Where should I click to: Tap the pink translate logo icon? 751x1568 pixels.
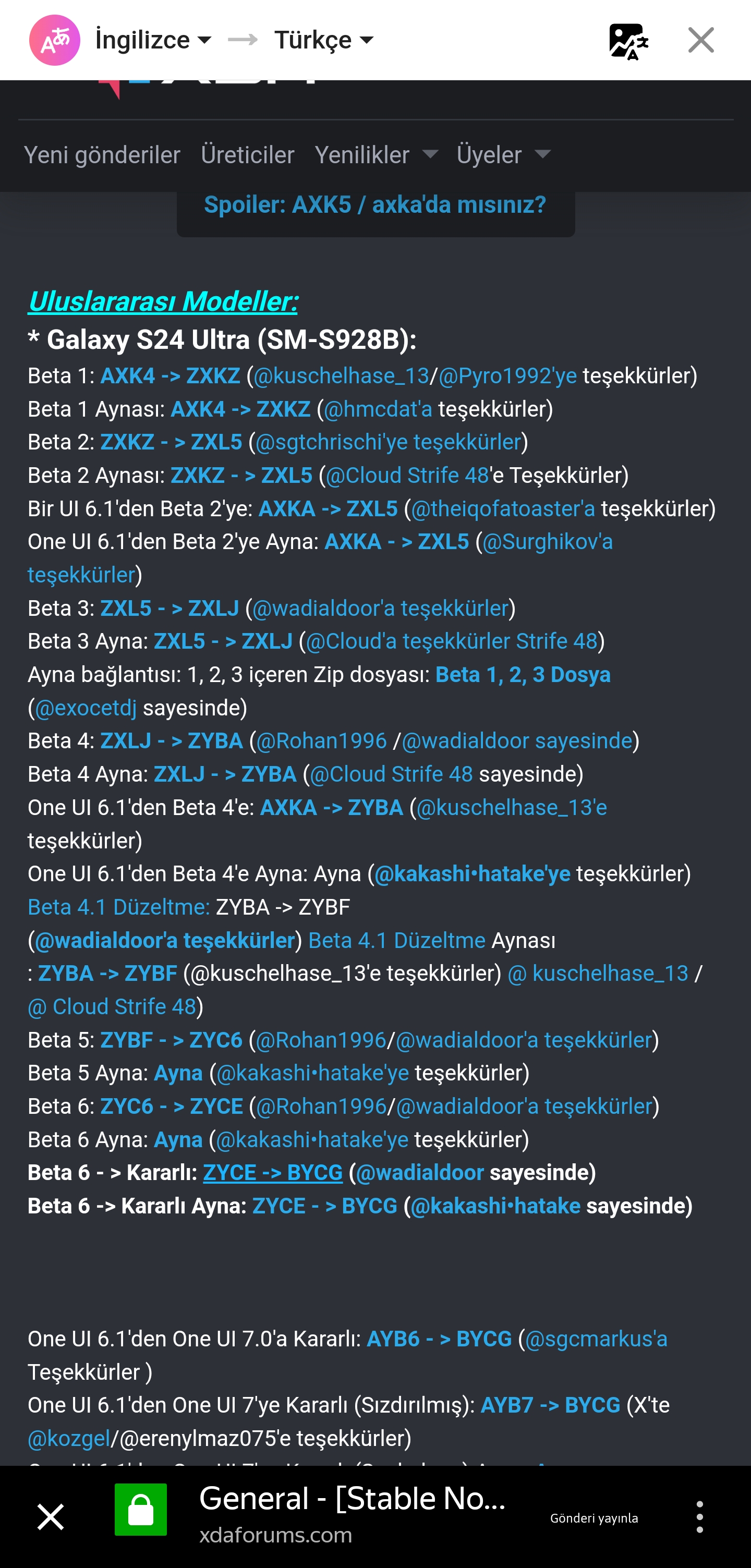55,40
